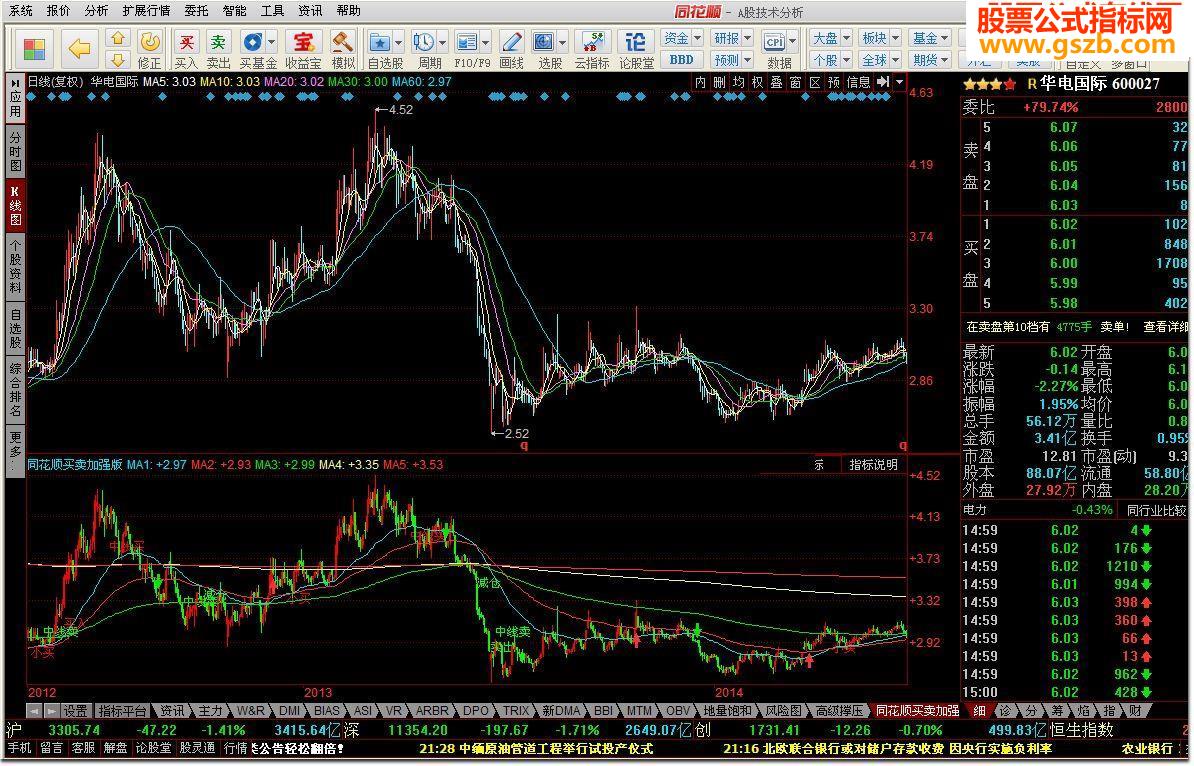Screen dimensions: 1194x766
Task: Open the F10/F9 info icon
Action: tap(467, 43)
